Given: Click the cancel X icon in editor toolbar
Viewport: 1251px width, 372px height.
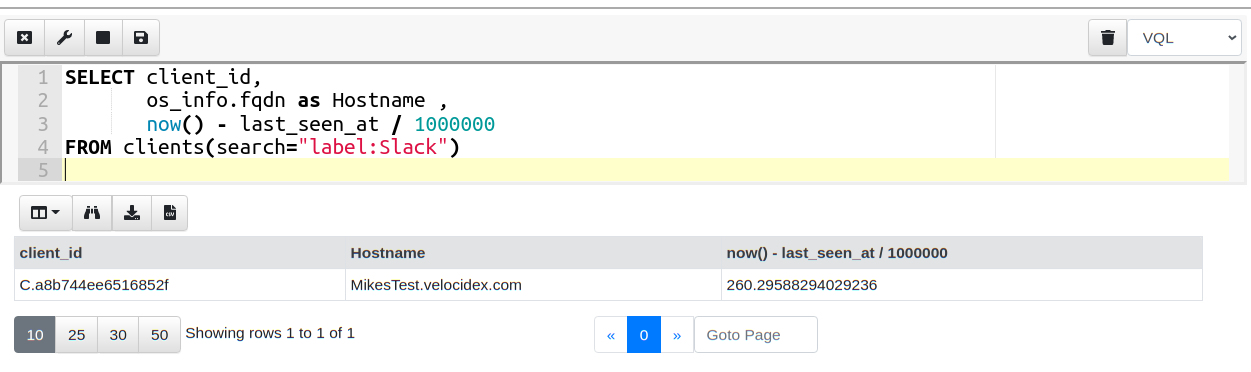Looking at the screenshot, I should click(25, 38).
